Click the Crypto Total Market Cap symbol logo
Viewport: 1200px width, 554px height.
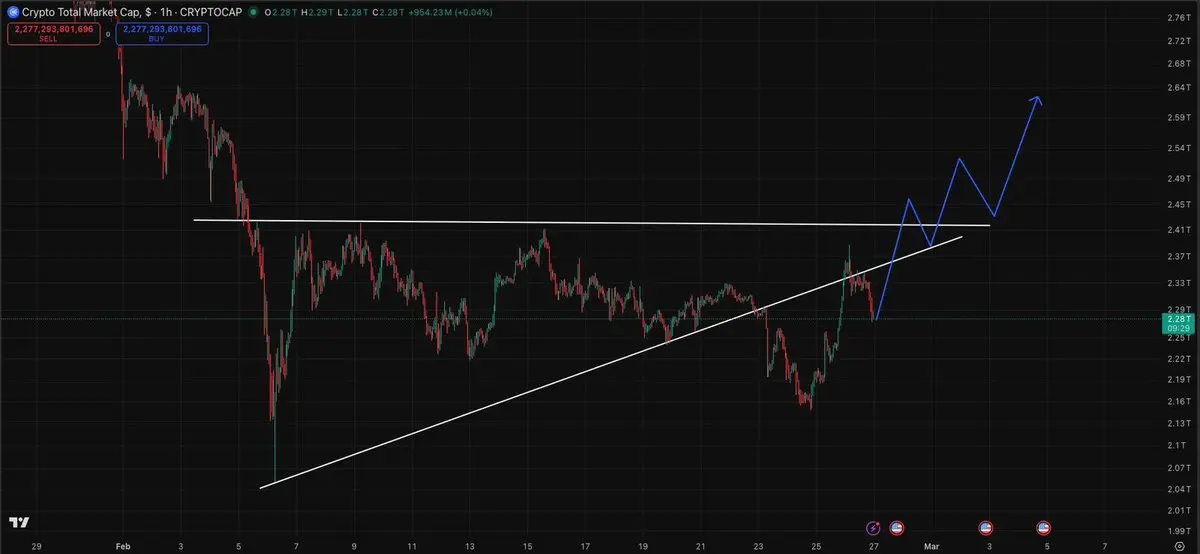pos(13,11)
